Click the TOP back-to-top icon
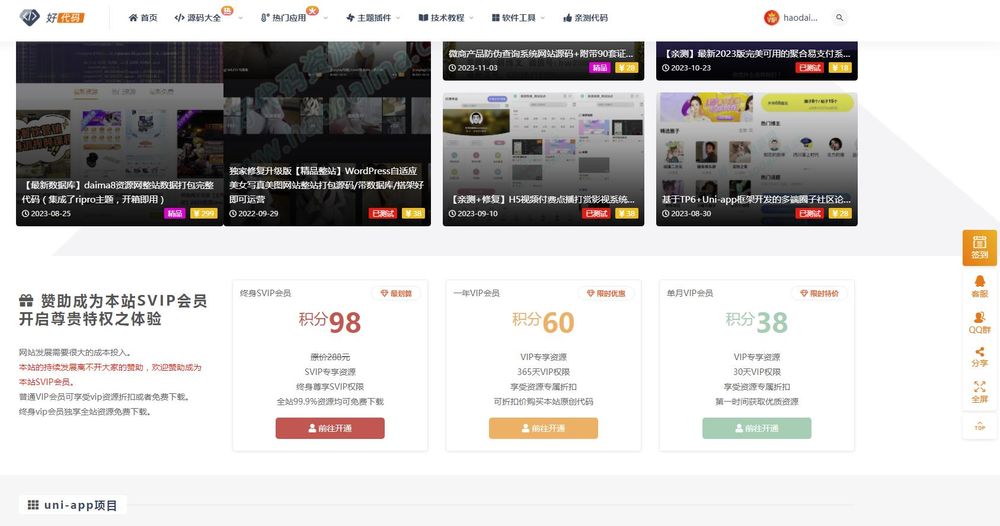 tap(980, 427)
